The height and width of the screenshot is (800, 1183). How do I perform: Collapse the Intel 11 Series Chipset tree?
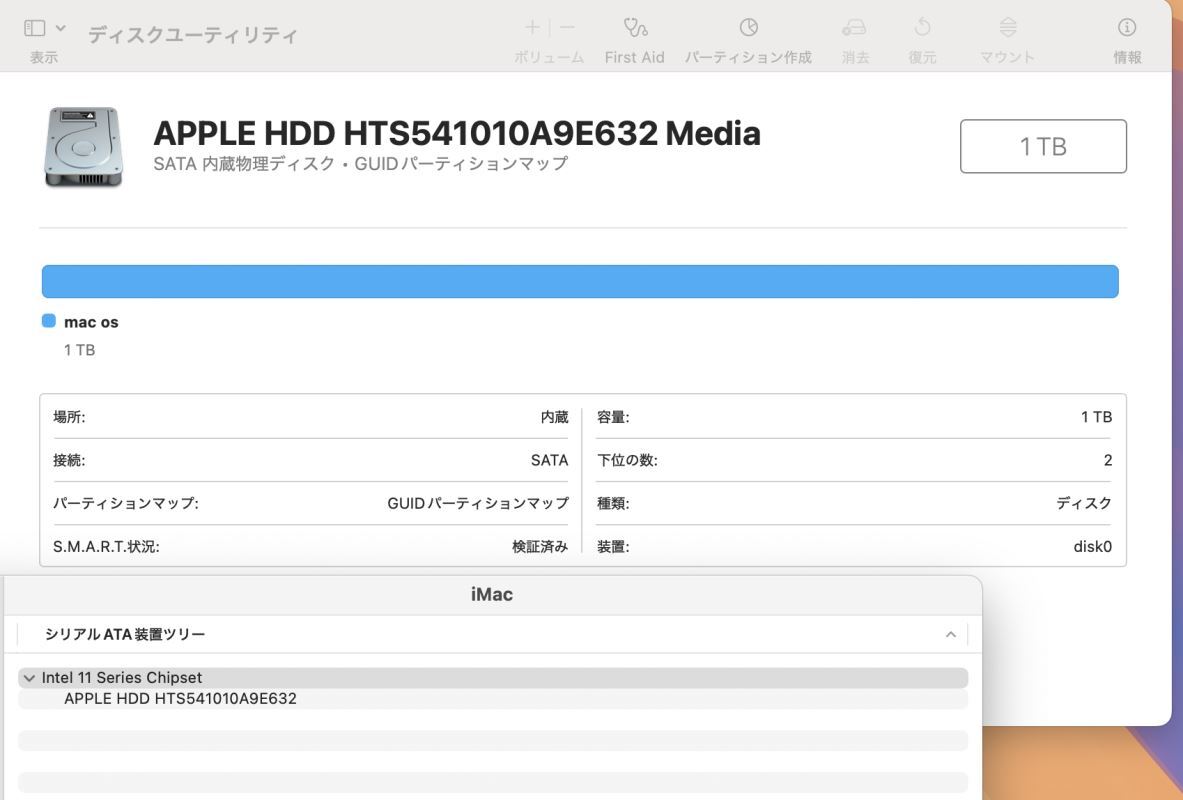pos(29,677)
